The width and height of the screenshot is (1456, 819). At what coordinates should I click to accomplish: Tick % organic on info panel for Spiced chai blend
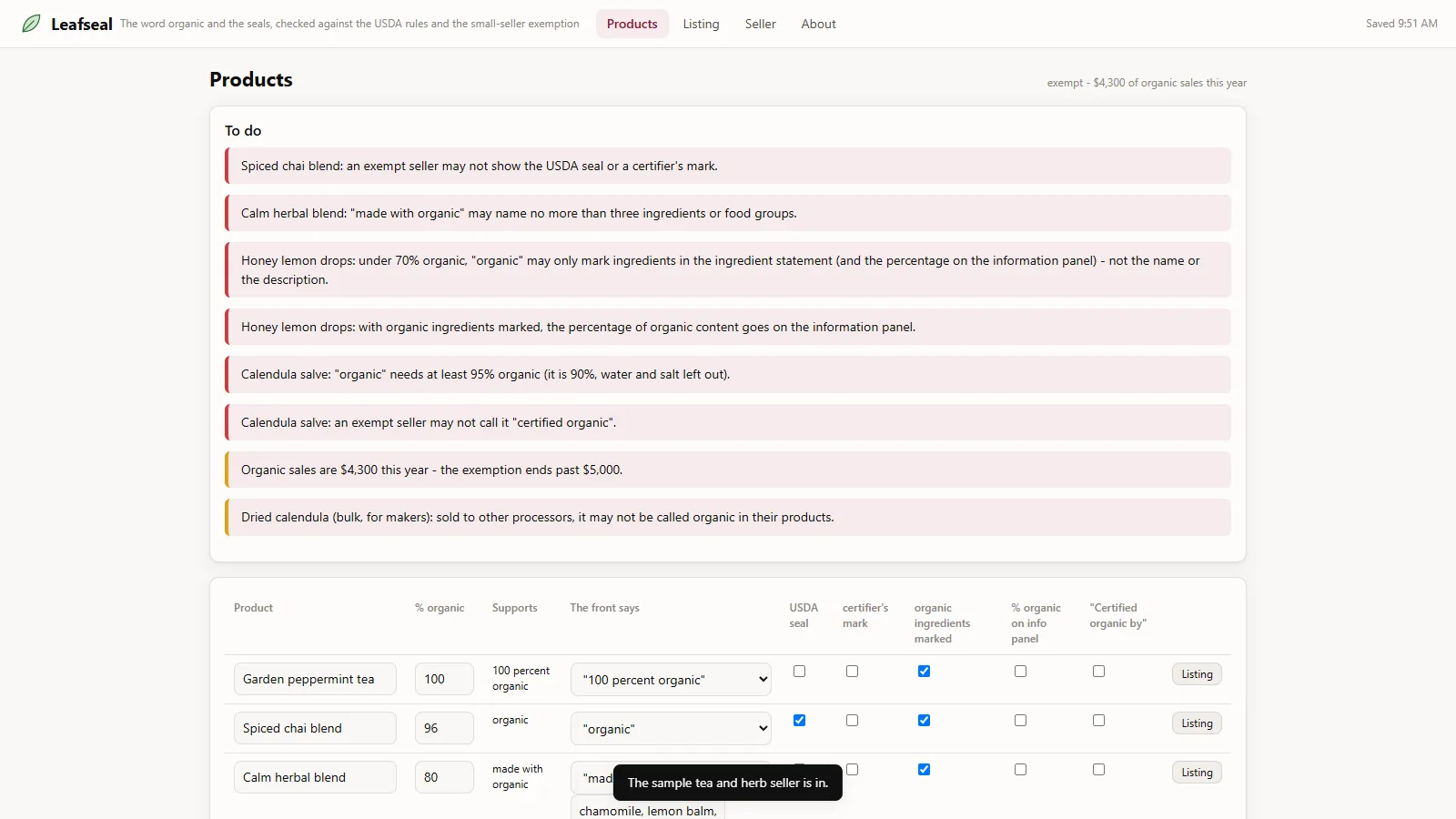(x=1020, y=721)
